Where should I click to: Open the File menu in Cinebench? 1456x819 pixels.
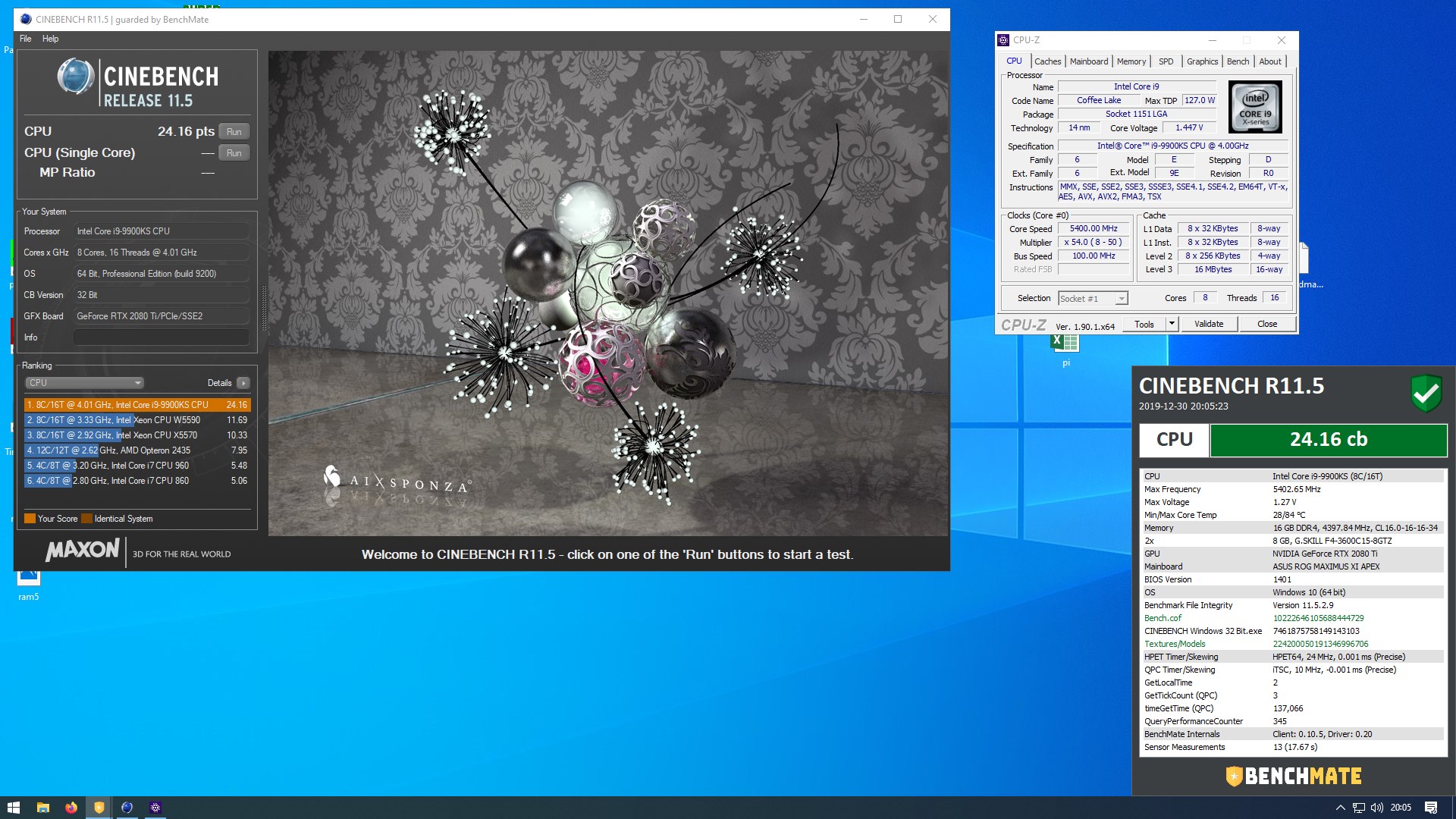(26, 39)
